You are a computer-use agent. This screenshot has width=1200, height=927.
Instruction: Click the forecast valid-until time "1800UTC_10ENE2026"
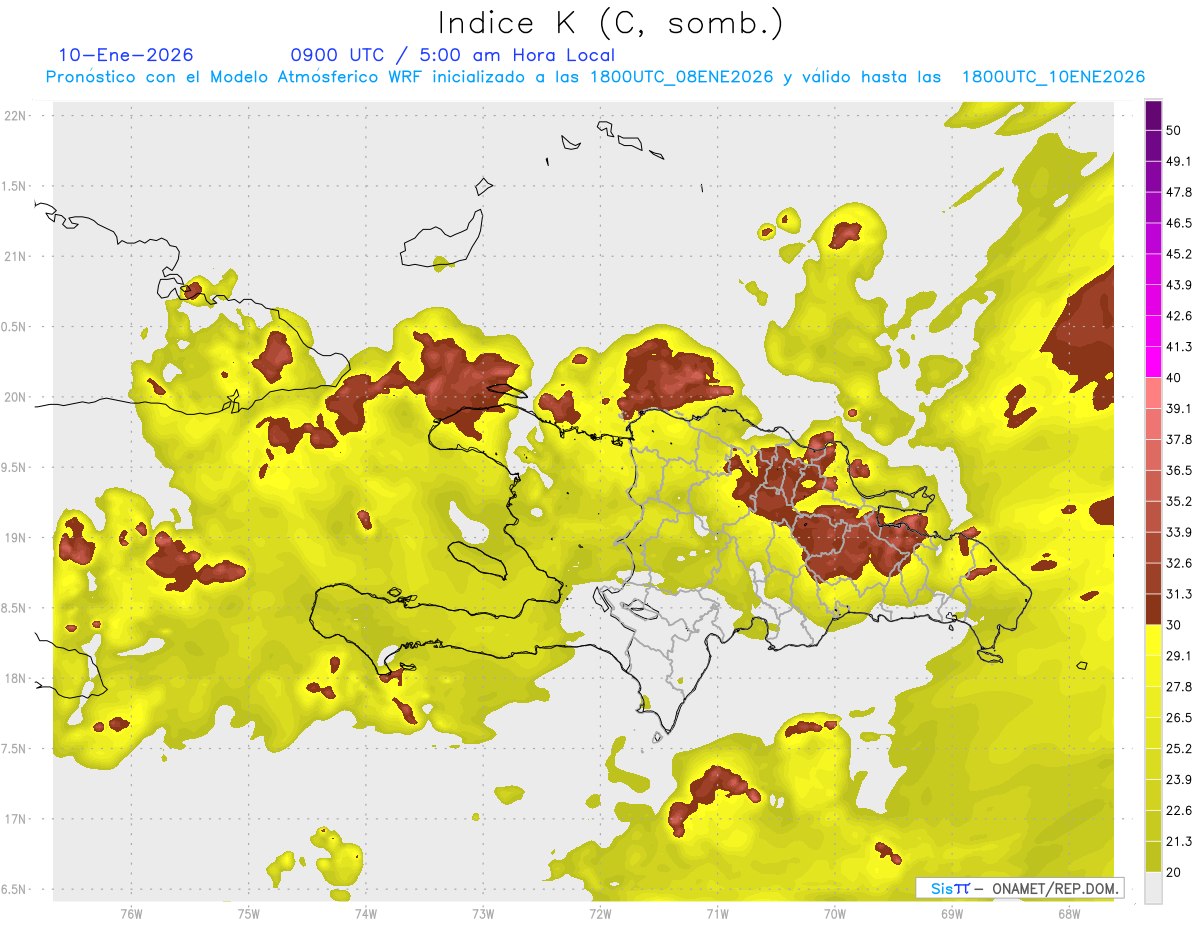point(1053,77)
